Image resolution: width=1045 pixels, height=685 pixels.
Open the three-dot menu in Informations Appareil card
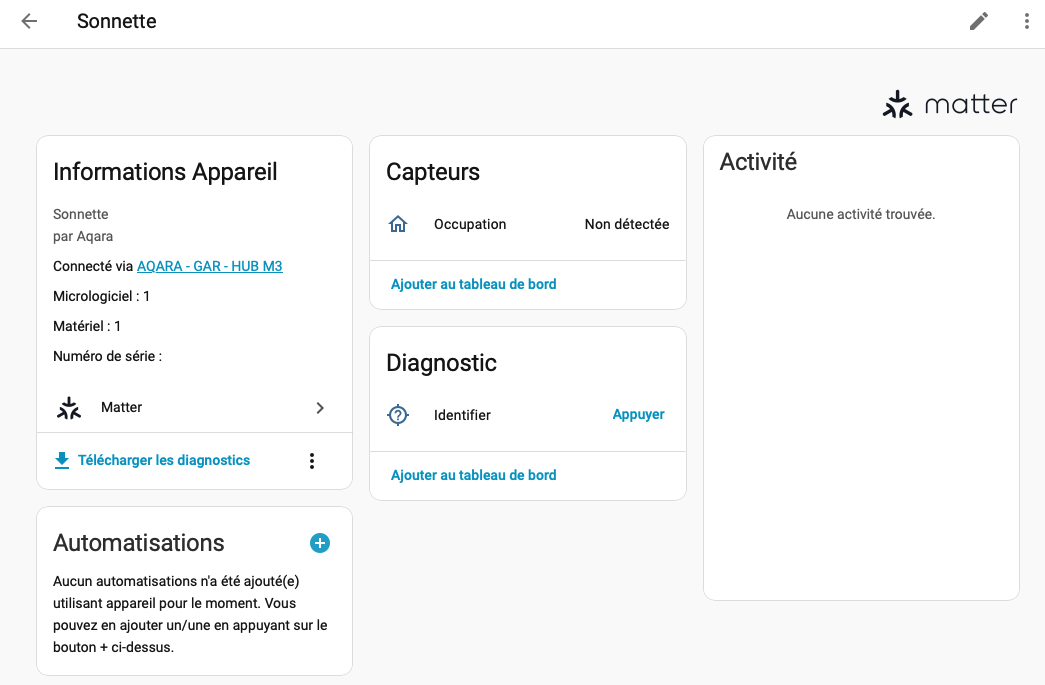[x=312, y=461]
